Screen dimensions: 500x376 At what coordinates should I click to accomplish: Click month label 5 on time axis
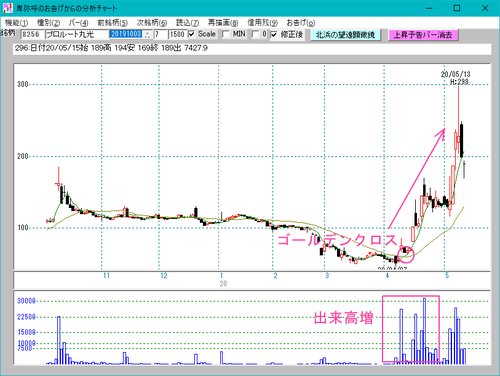(447, 276)
